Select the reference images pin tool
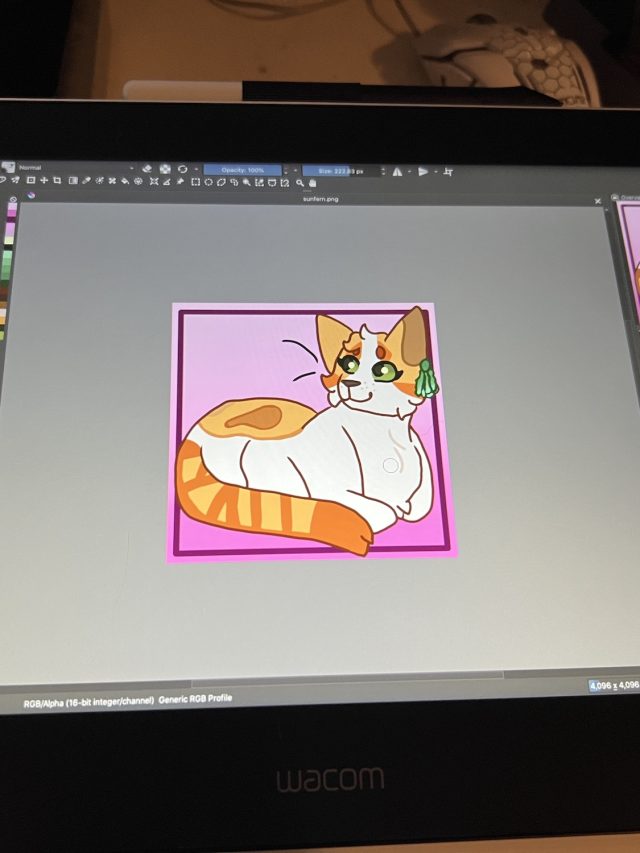 (x=180, y=181)
